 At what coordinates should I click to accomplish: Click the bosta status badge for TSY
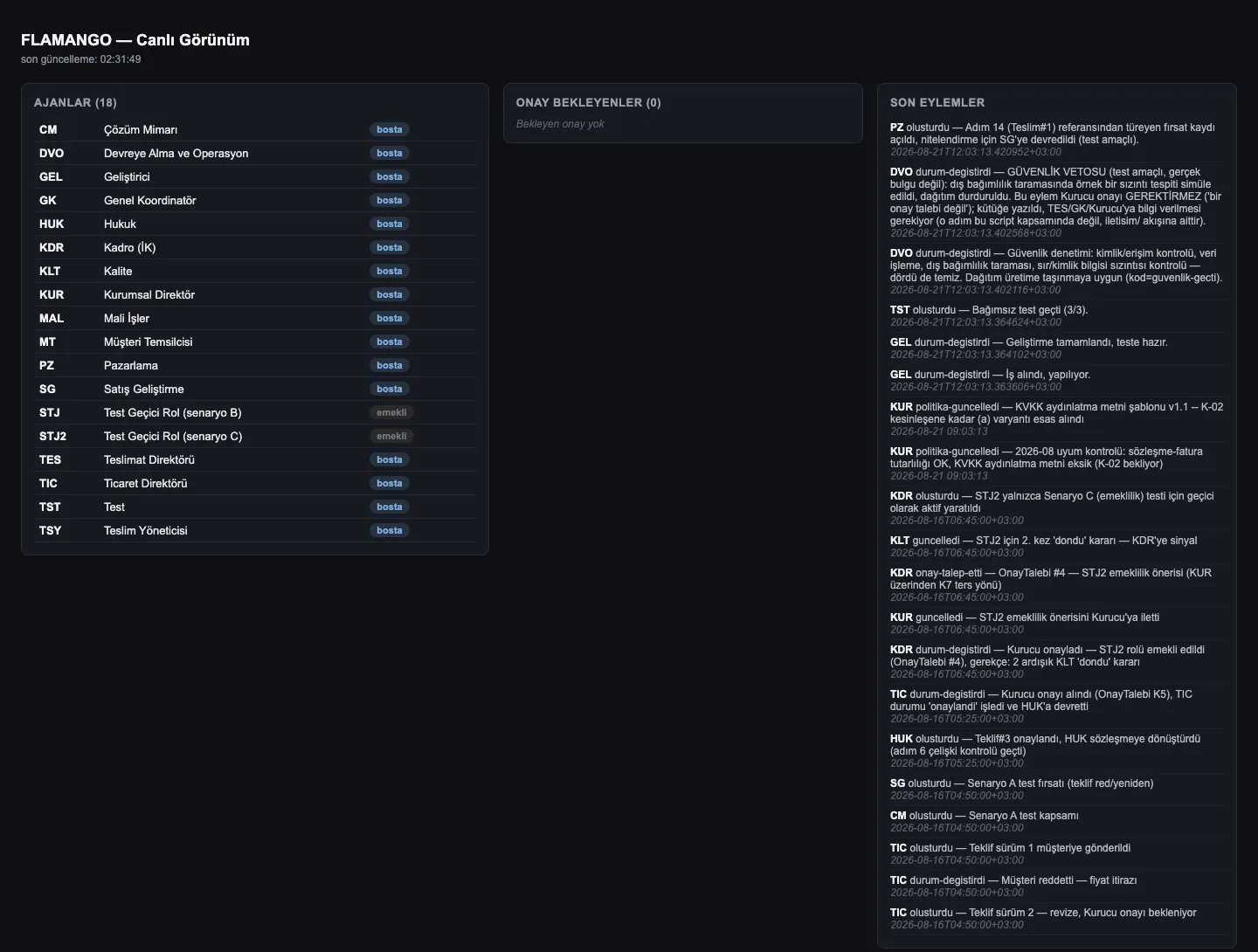tap(390, 530)
